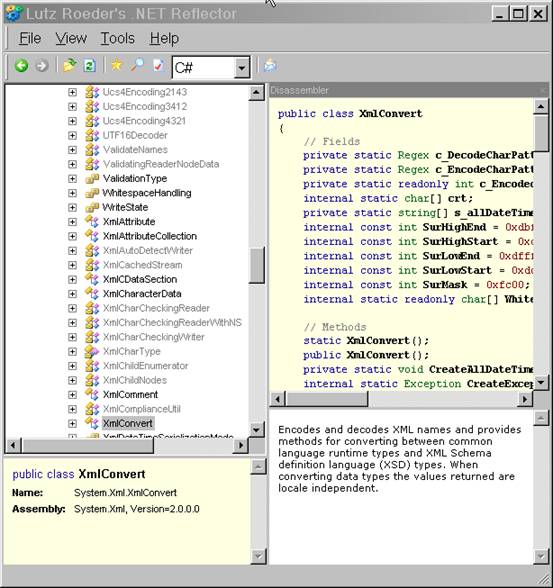Click the grey Forward navigation arrow
The height and width of the screenshot is (588, 553).
pos(42,66)
